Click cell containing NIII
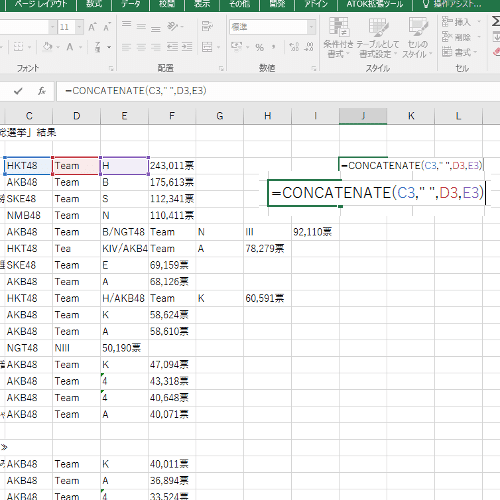 point(76,348)
